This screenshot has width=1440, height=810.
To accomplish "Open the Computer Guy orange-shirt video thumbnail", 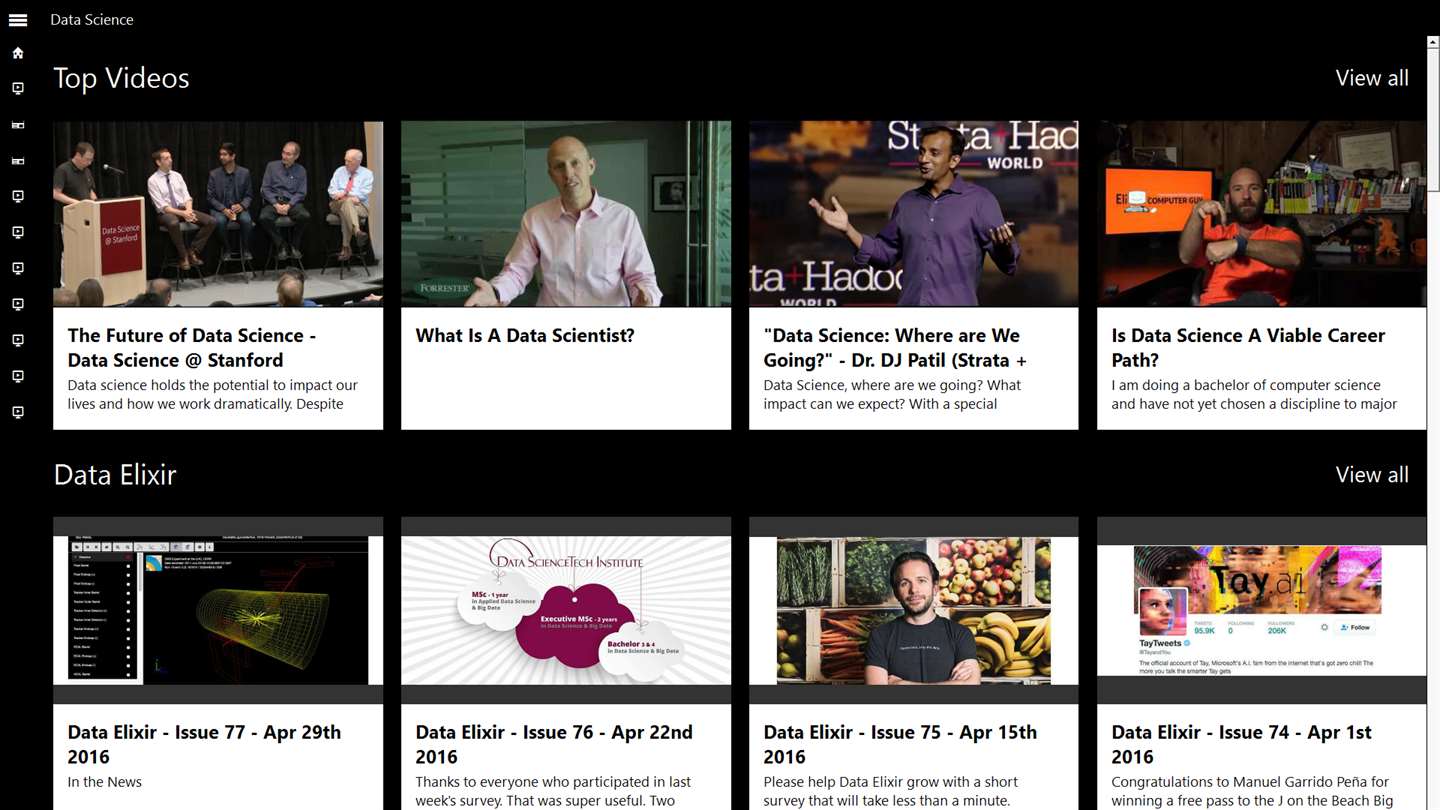I will 1262,214.
